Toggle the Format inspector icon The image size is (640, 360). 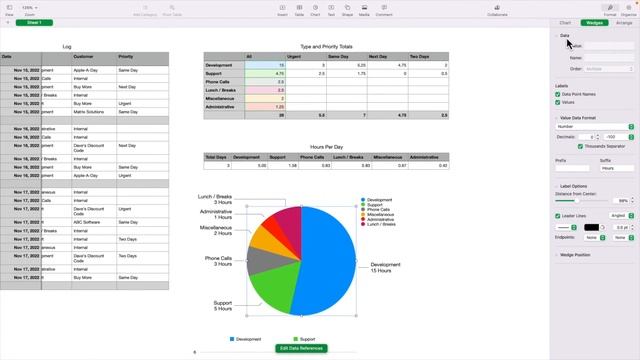point(610,8)
